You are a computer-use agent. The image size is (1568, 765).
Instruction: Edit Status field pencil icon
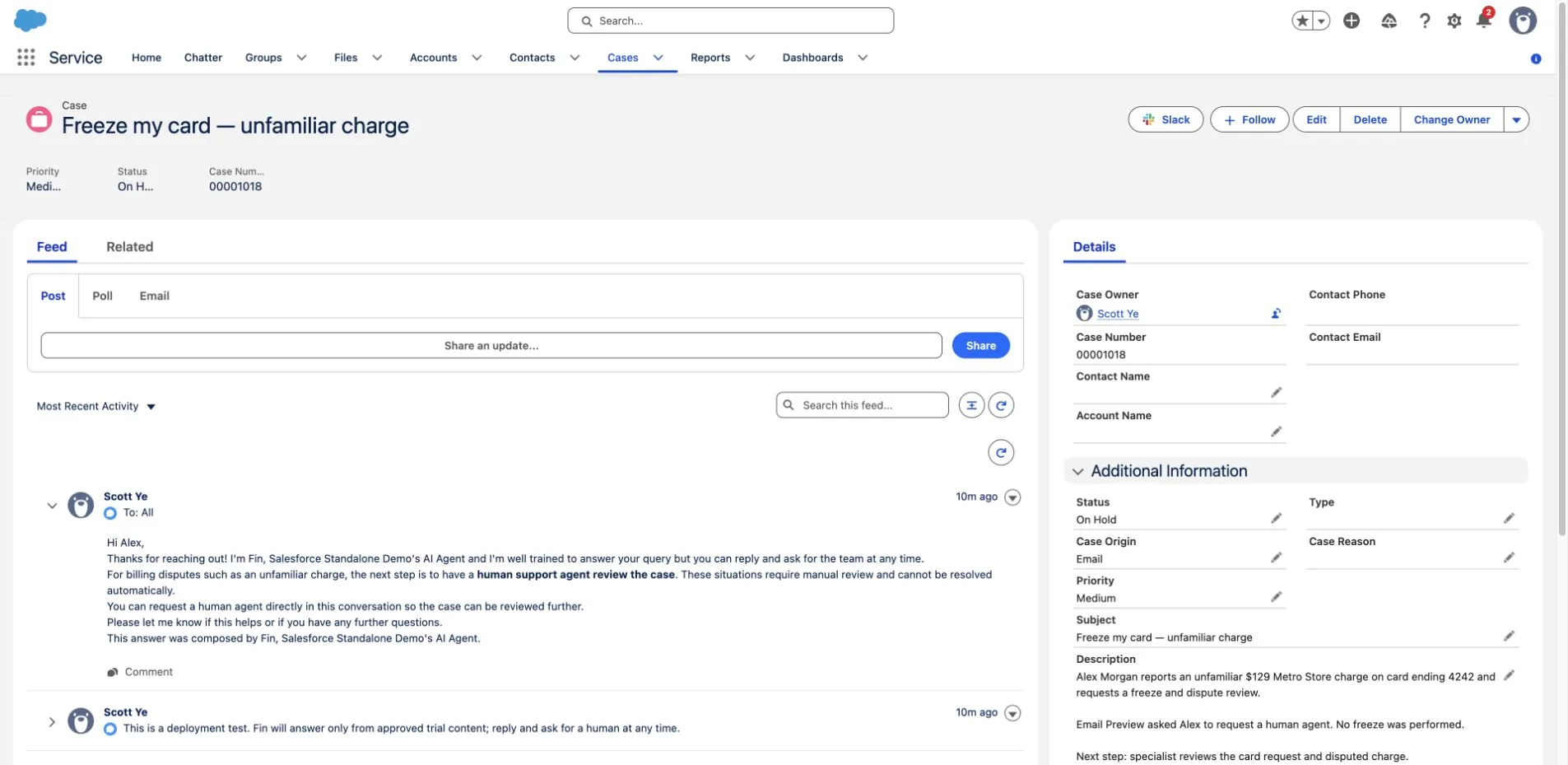pos(1277,518)
